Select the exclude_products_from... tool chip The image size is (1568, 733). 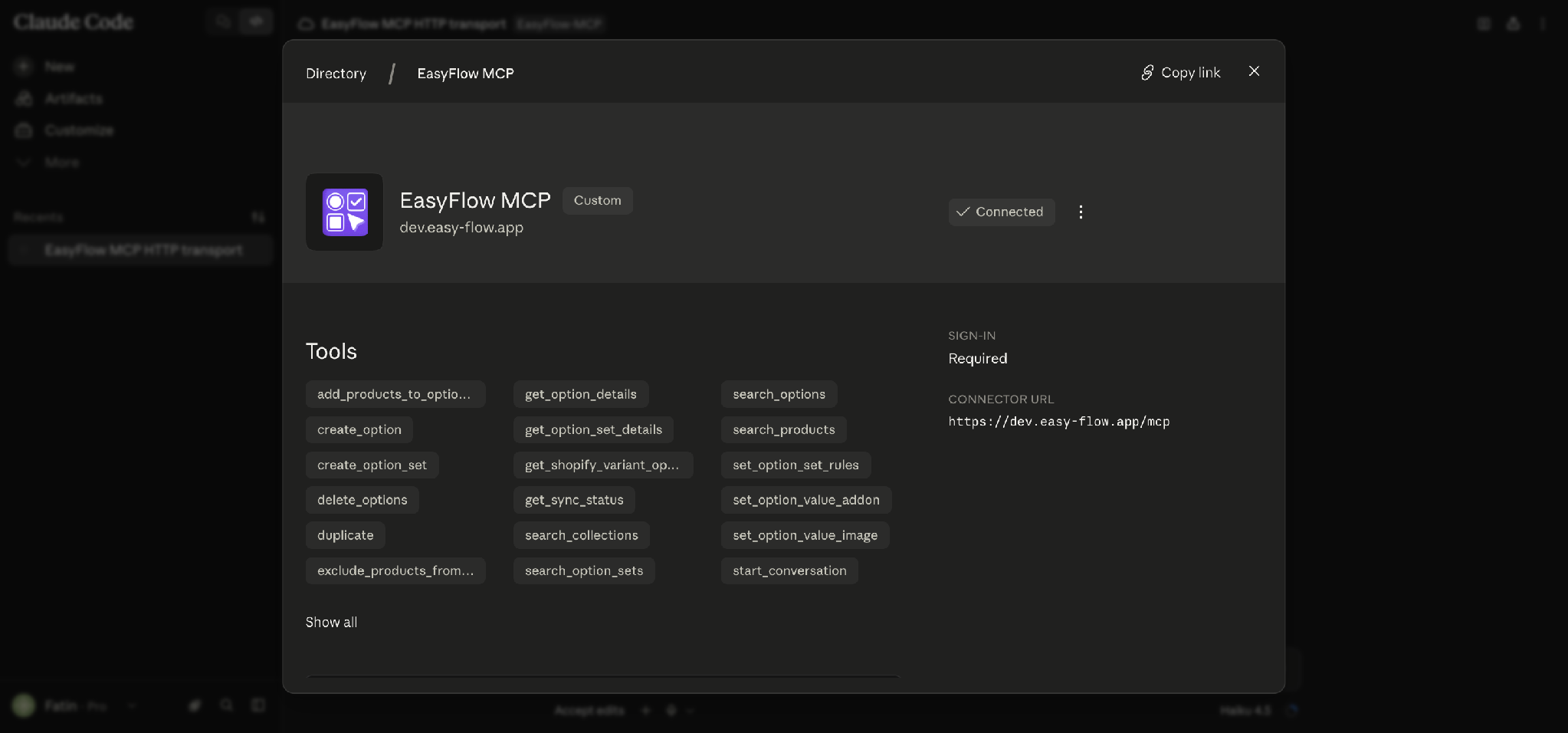[395, 570]
